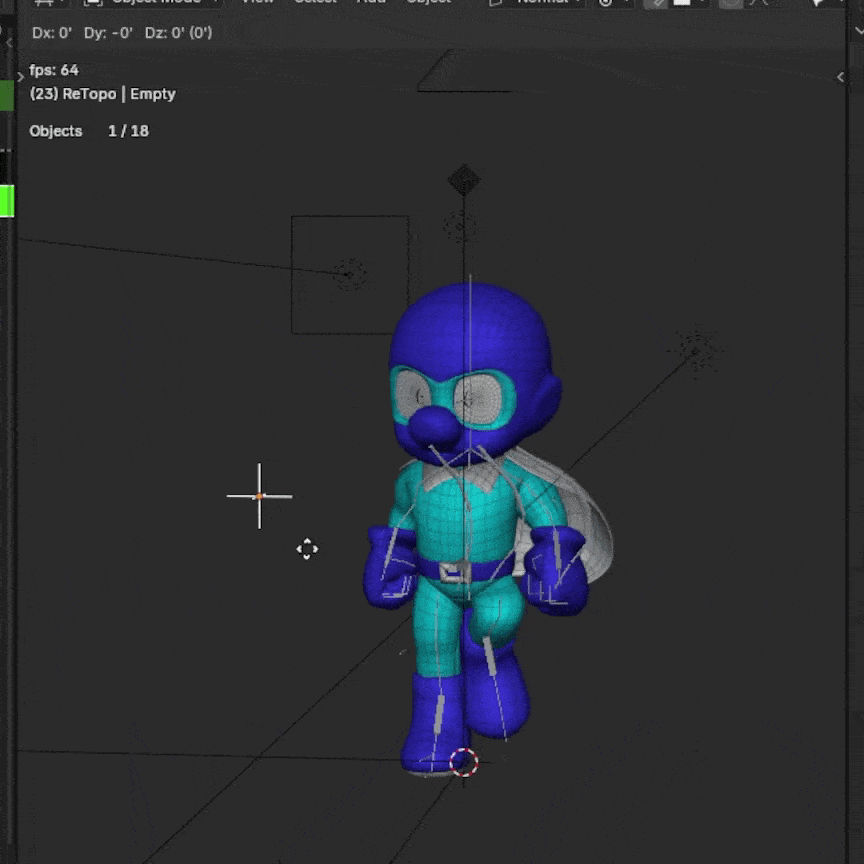Open the Add menu
Screen dimensions: 864x864
tap(372, 3)
